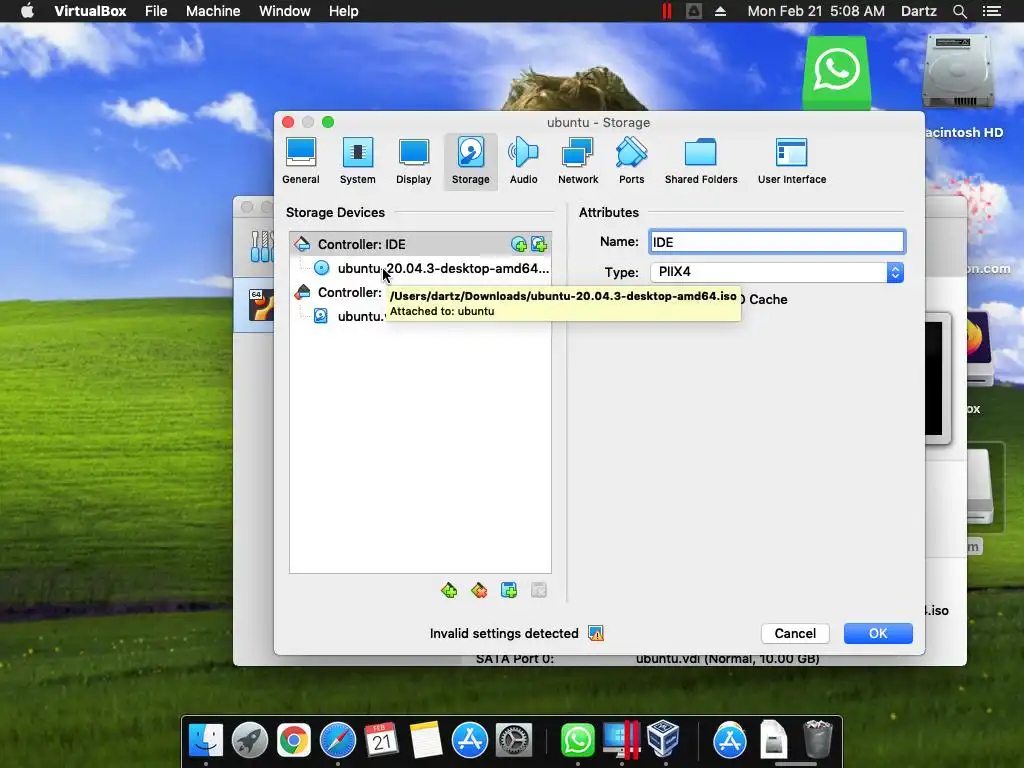Open the VirtualBox application menu
Image resolution: width=1024 pixels, height=768 pixels.
point(90,11)
